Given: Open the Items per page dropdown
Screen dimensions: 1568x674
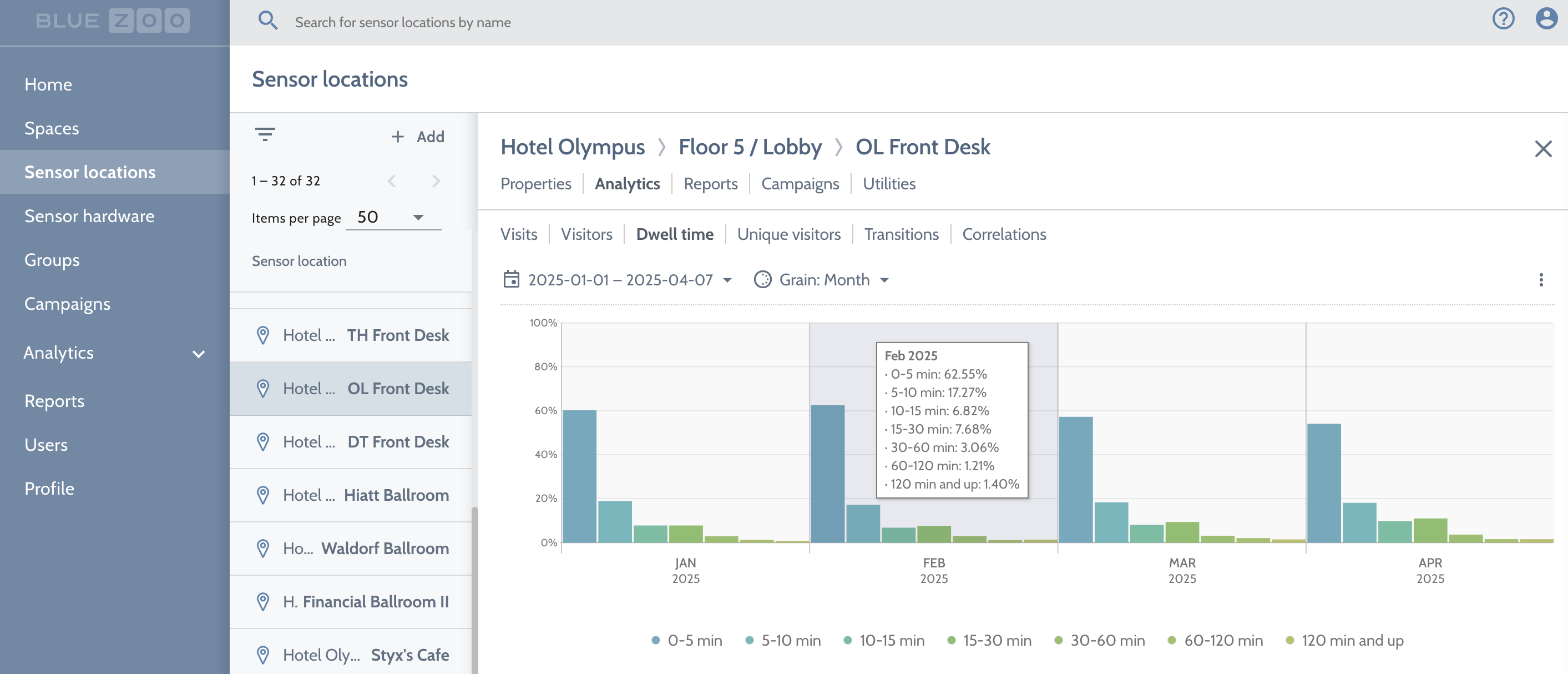Looking at the screenshot, I should 393,218.
